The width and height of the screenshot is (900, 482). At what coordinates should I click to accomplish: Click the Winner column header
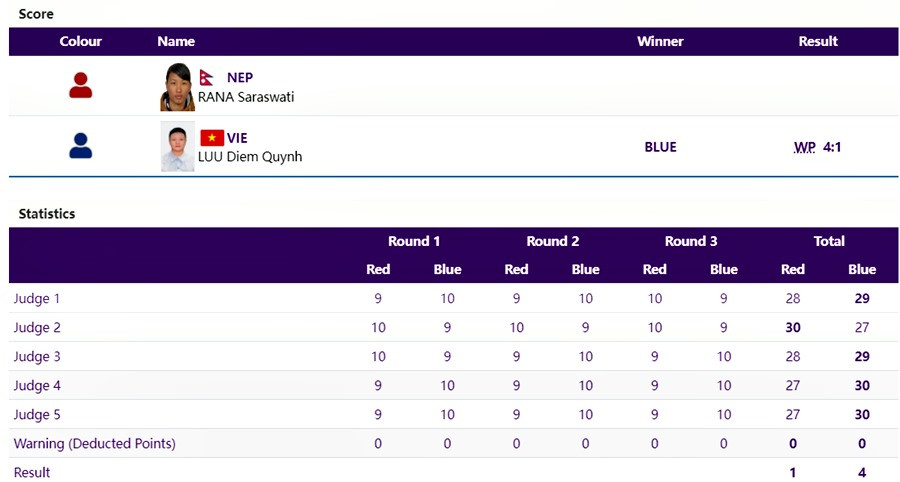(660, 41)
